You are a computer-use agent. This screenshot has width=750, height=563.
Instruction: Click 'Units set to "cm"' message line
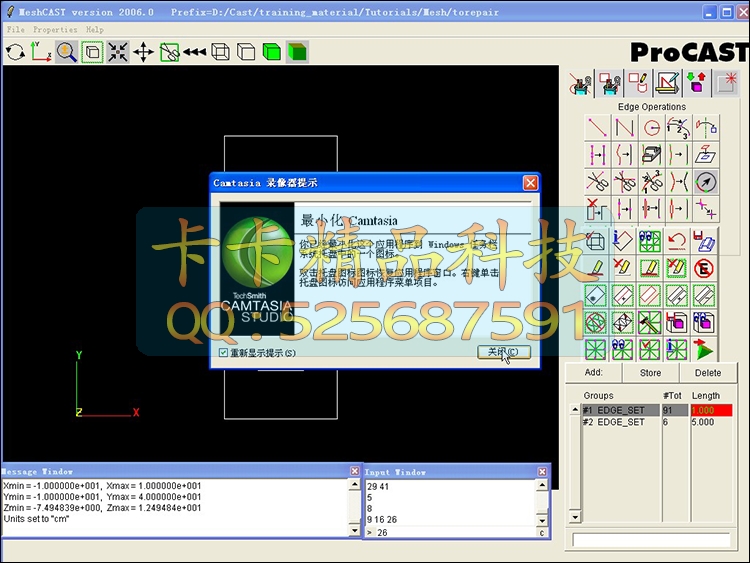tap(37, 519)
